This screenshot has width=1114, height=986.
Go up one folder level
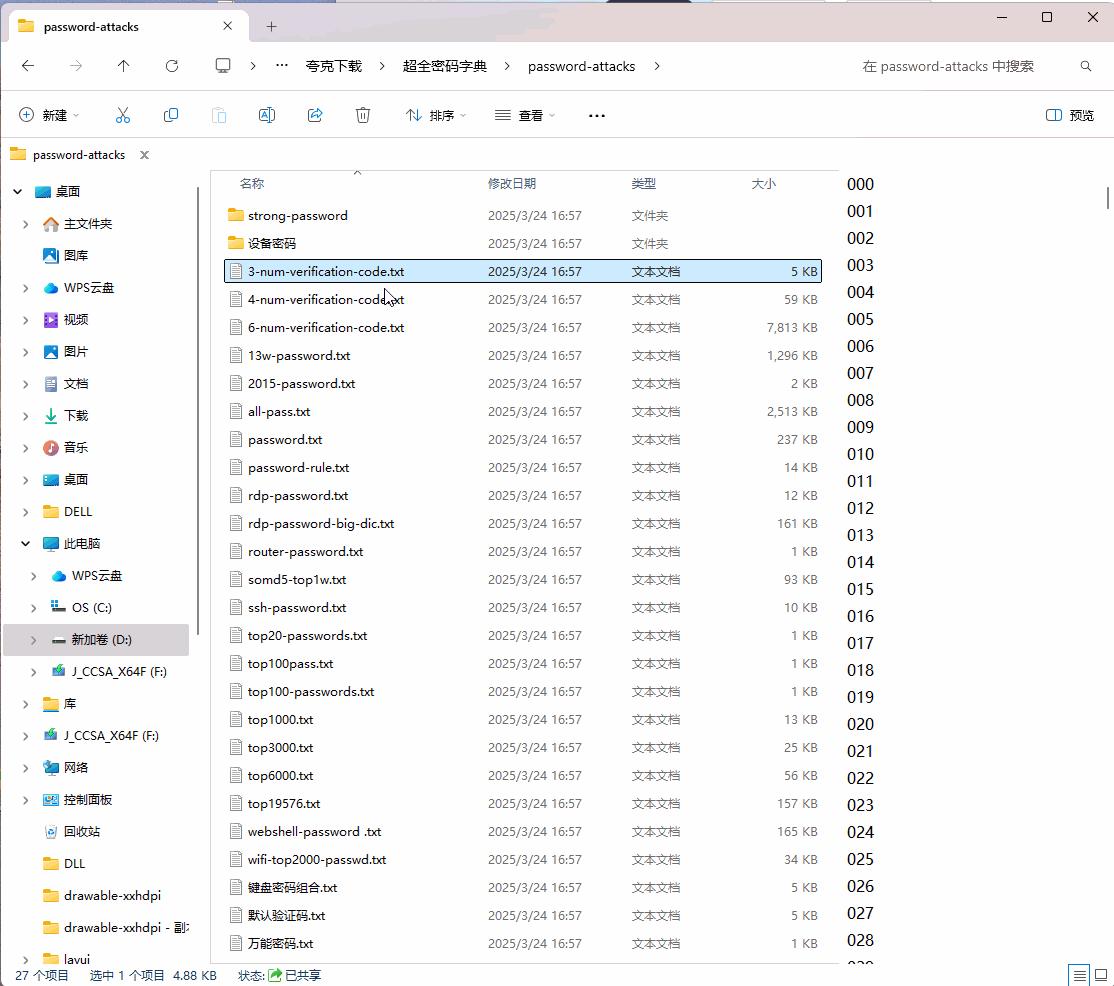[124, 66]
